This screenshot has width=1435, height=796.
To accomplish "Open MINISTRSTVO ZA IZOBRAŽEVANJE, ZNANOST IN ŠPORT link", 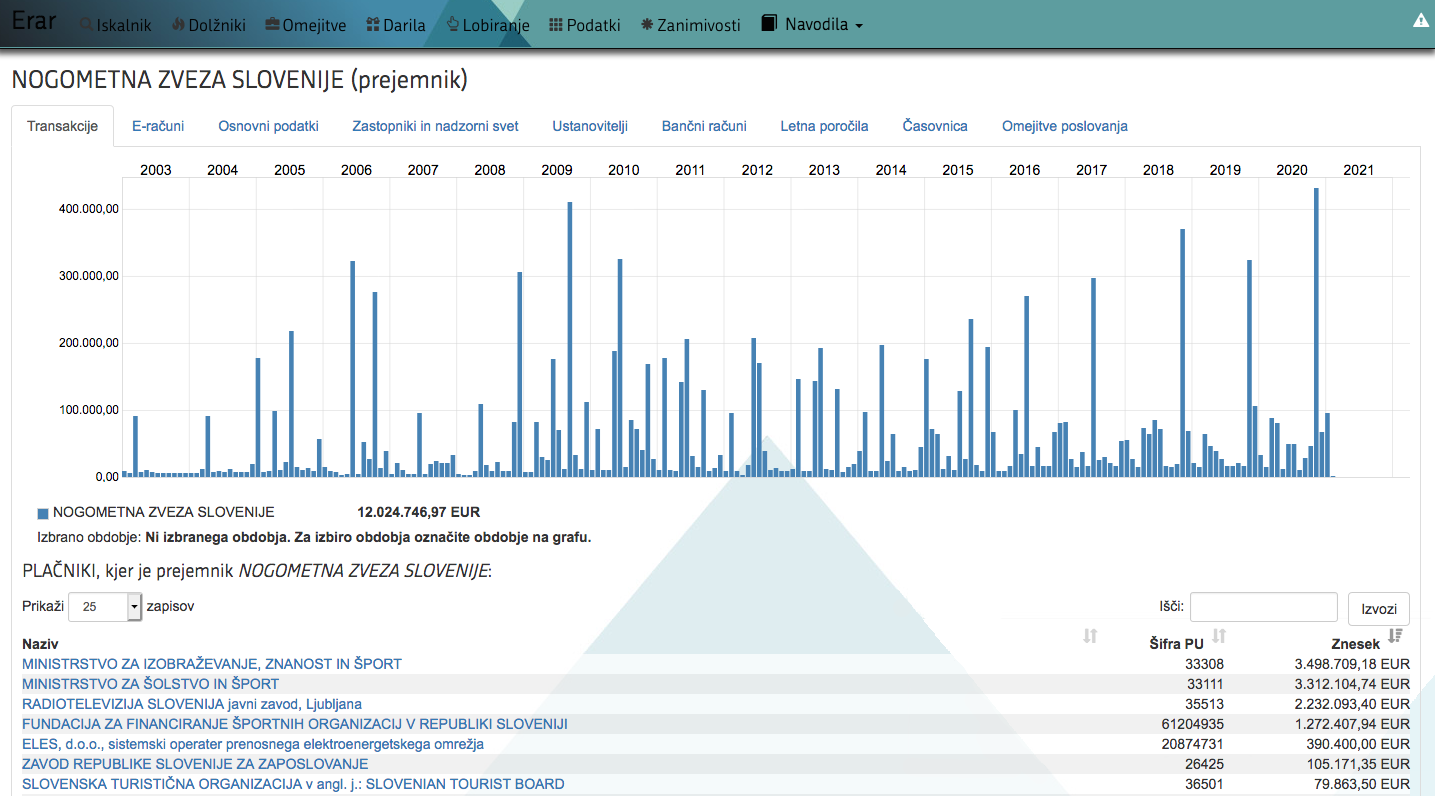I will click(x=212, y=664).
